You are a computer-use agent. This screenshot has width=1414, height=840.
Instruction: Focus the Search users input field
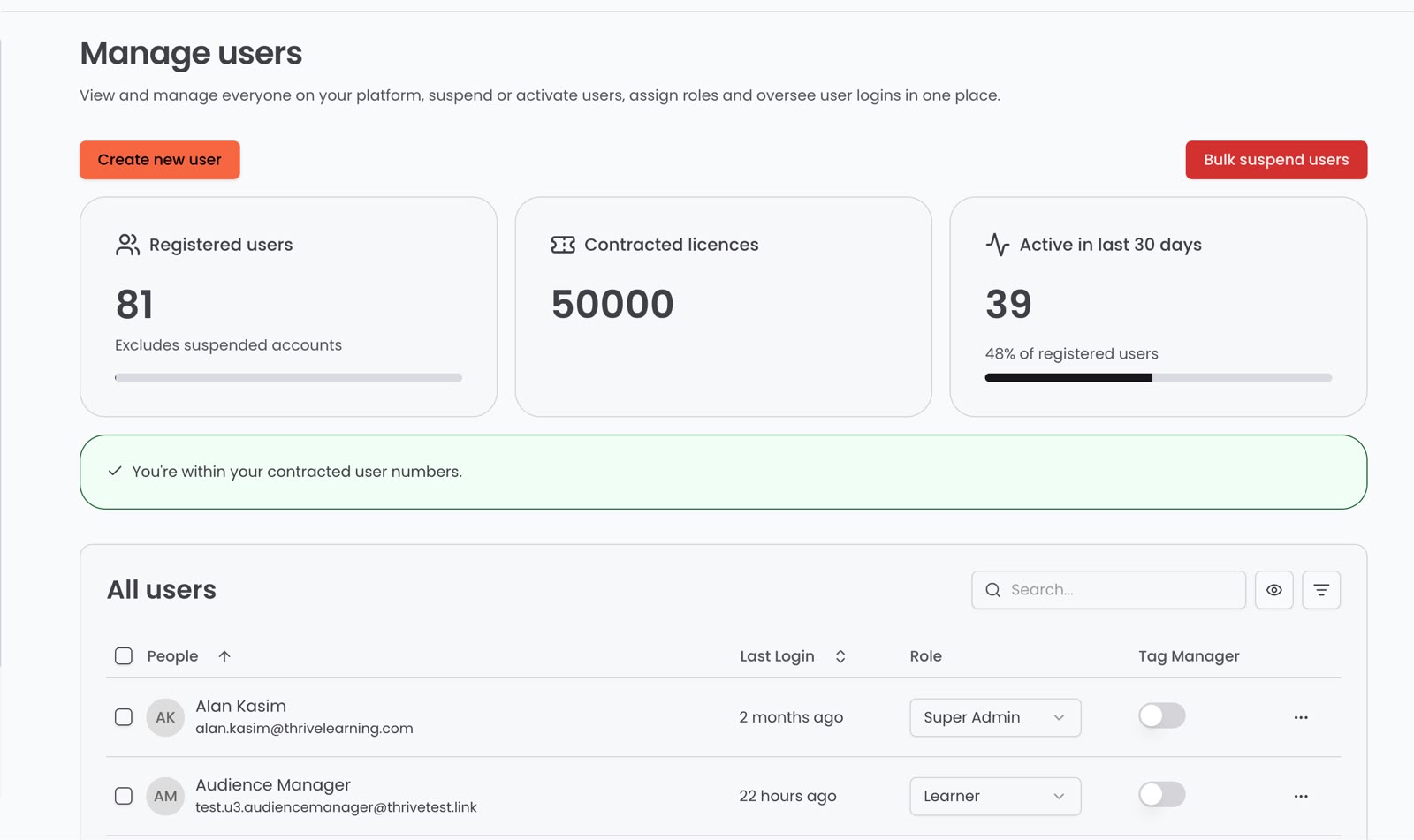1108,590
